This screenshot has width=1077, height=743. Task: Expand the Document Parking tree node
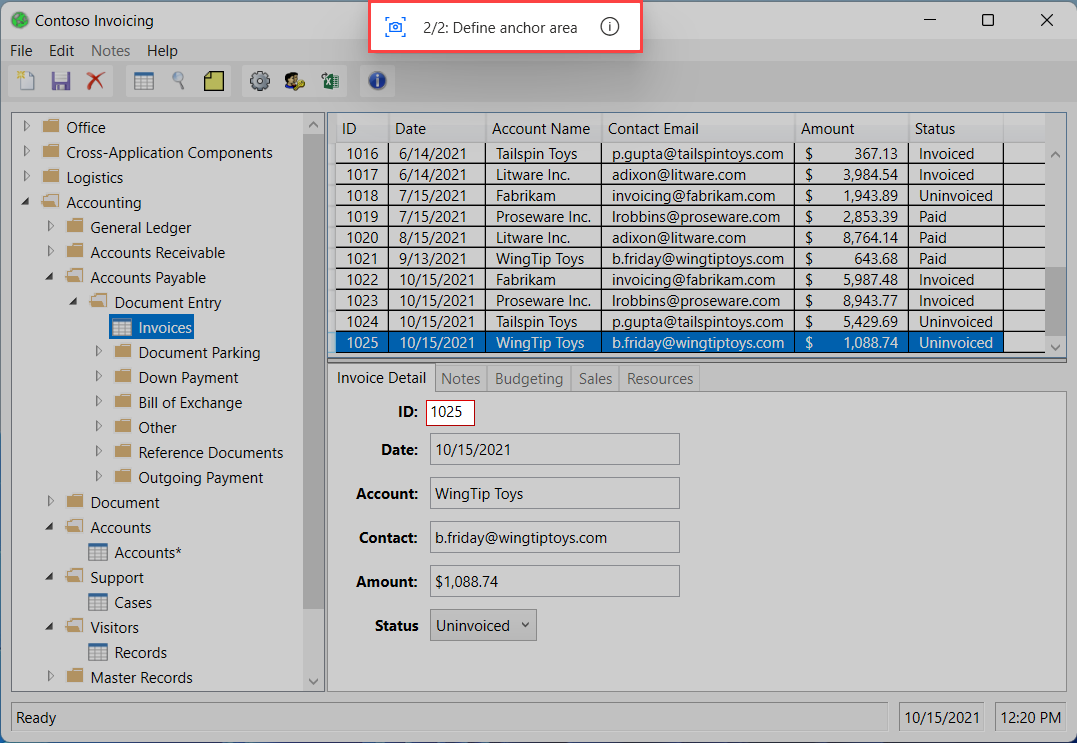point(98,352)
